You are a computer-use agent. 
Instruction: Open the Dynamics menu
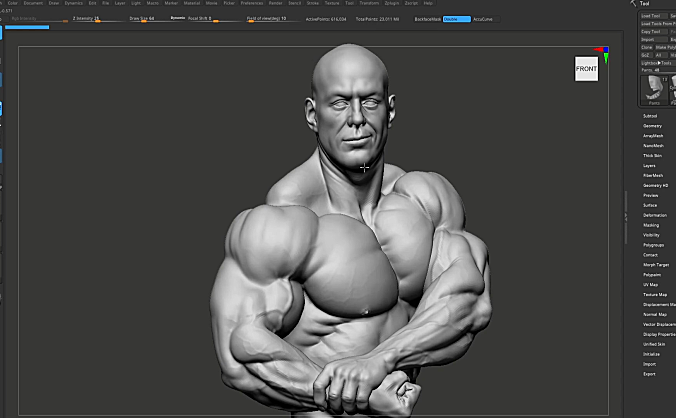(x=74, y=3)
